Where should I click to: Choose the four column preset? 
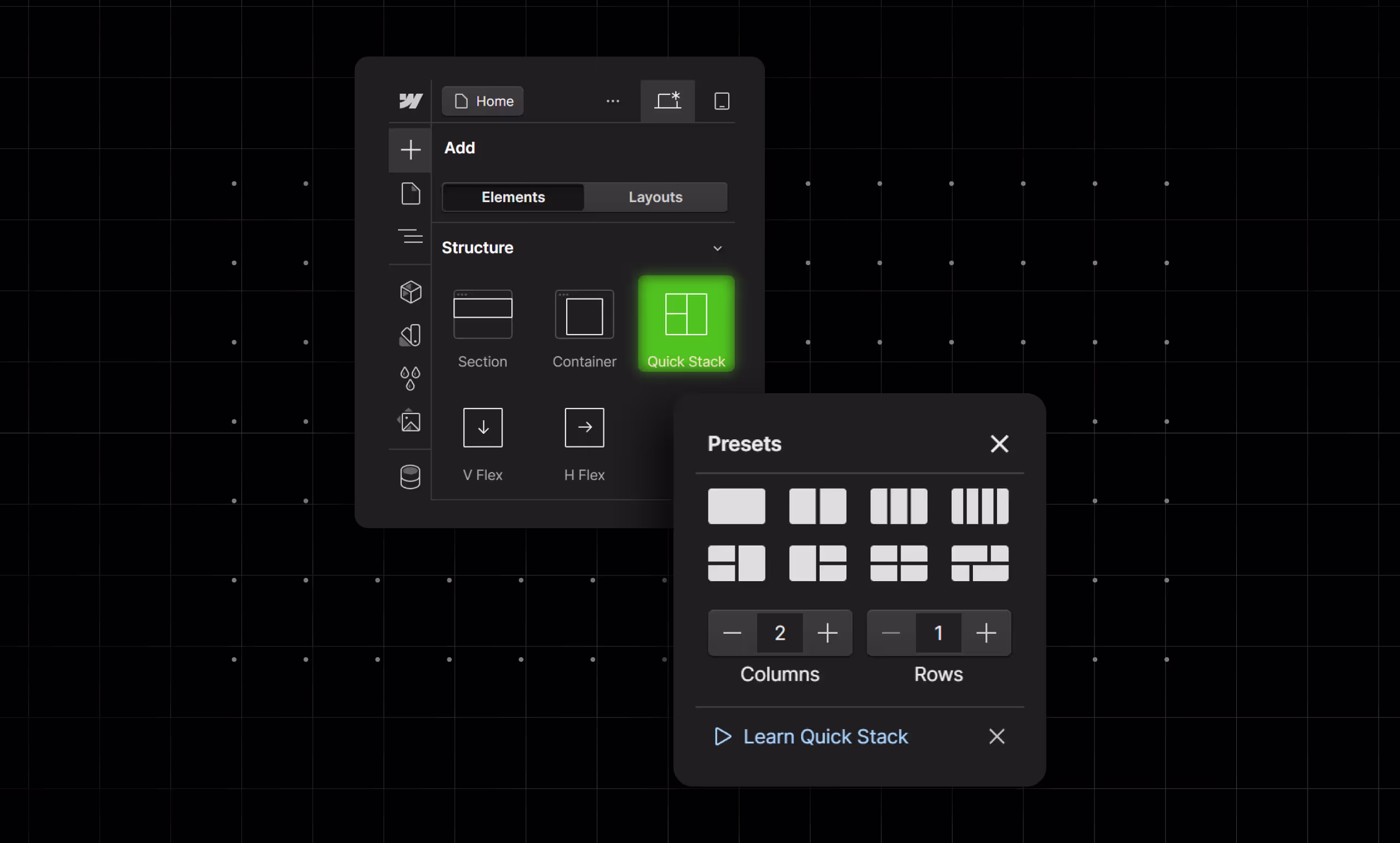(x=980, y=506)
